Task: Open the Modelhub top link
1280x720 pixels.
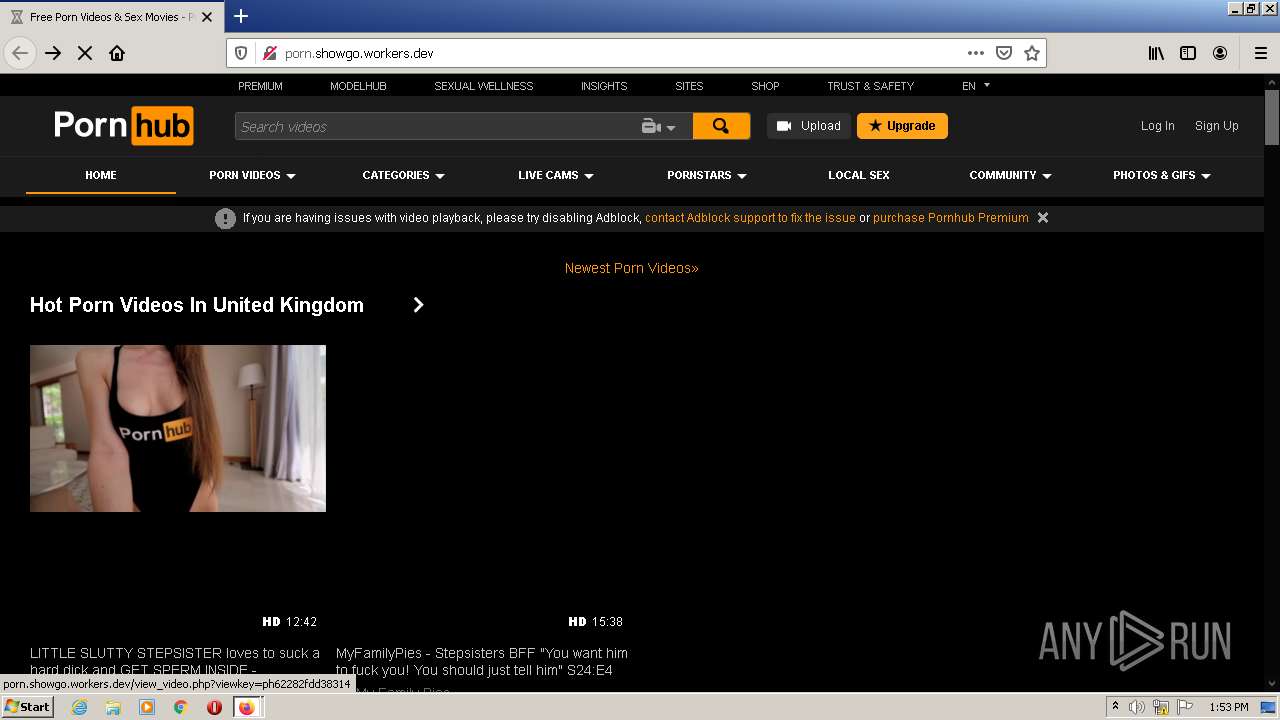Action: (x=358, y=86)
